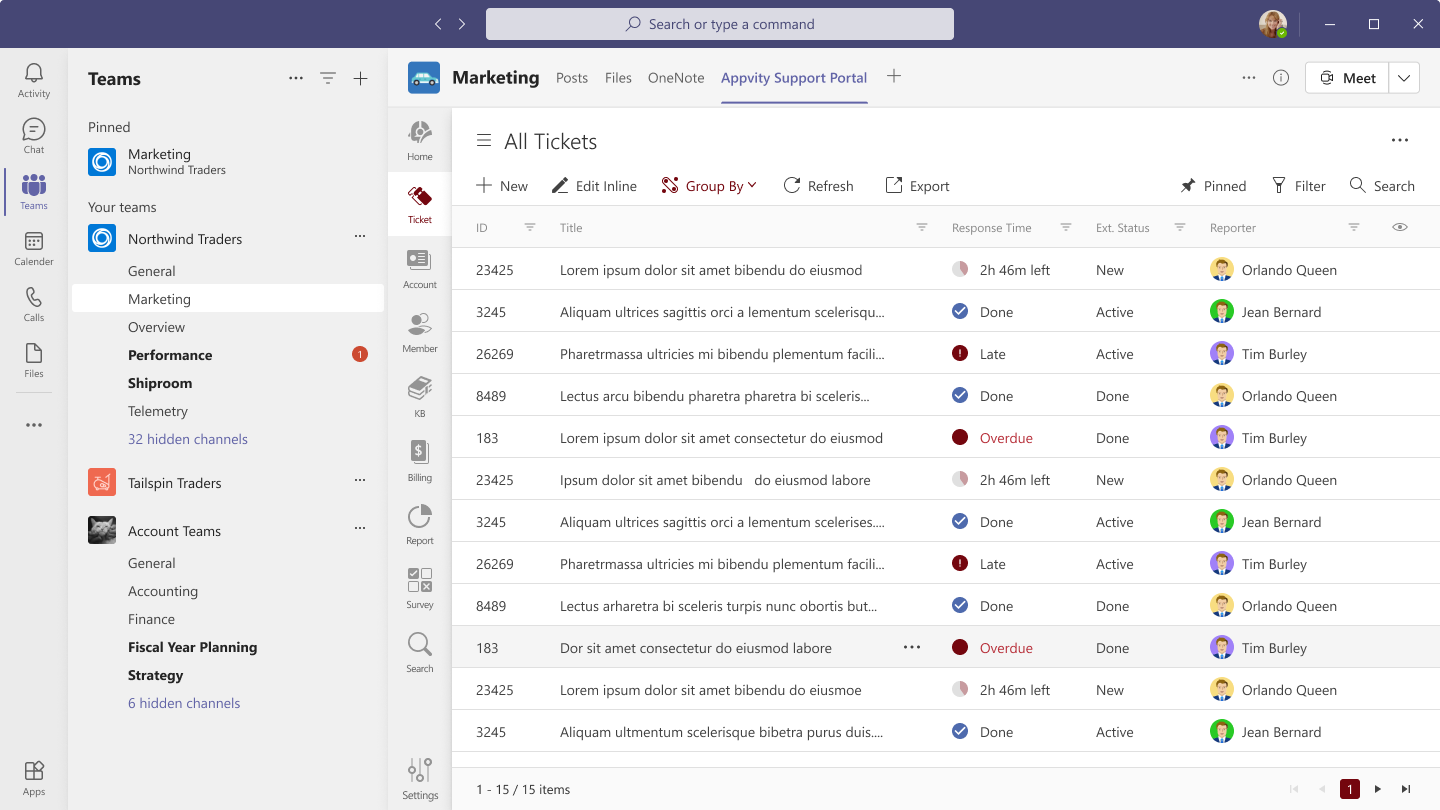
Task: Select the Billing icon
Action: [419, 453]
